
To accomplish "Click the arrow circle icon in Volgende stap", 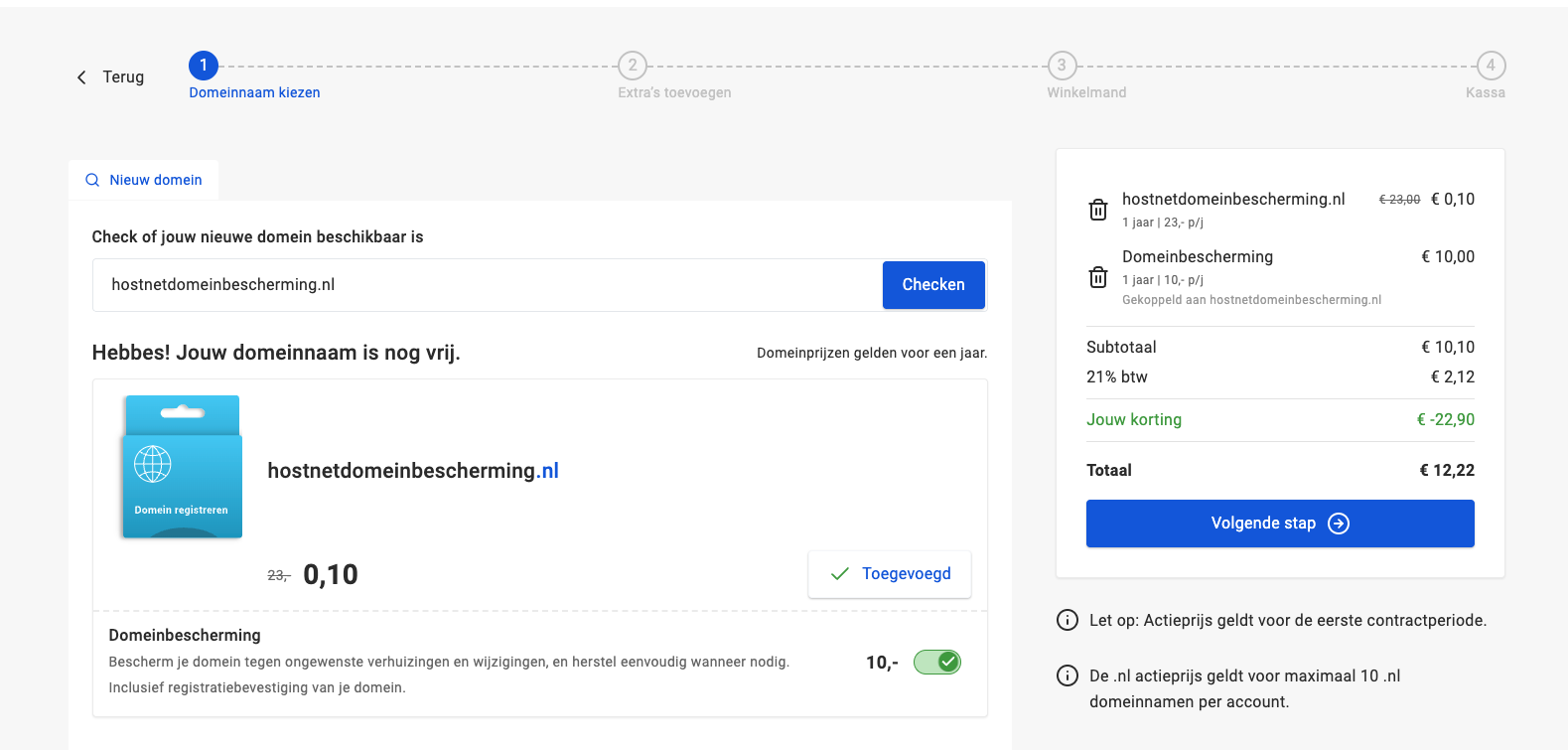I will [1339, 524].
